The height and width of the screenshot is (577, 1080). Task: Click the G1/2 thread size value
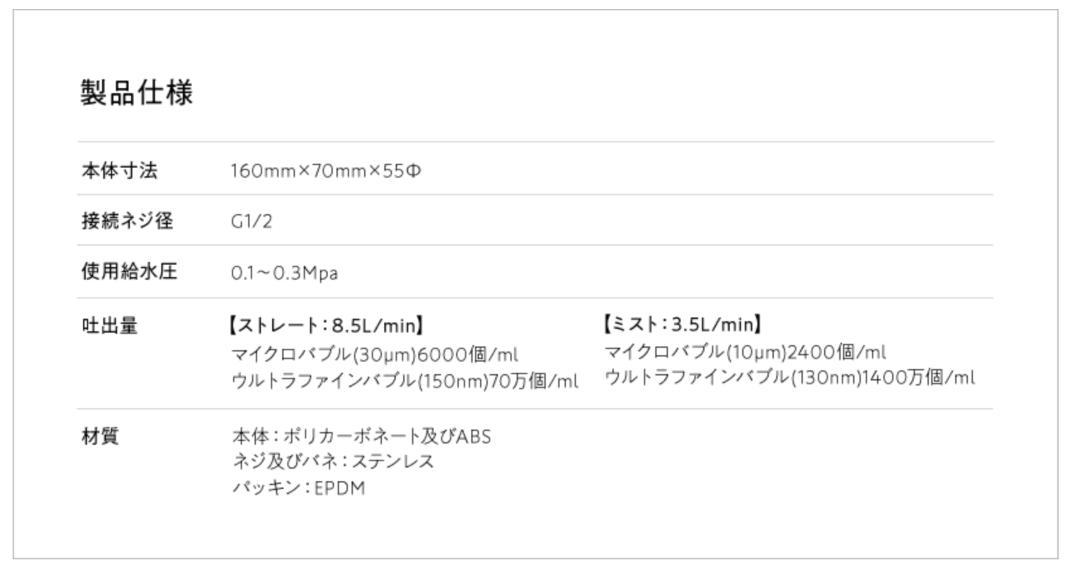point(251,221)
